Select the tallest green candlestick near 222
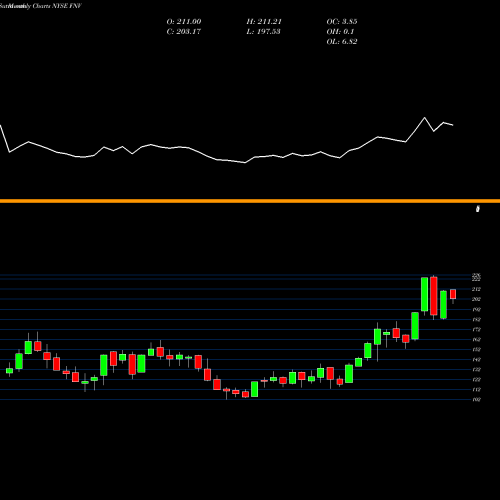The width and height of the screenshot is (500, 500). tap(425, 294)
